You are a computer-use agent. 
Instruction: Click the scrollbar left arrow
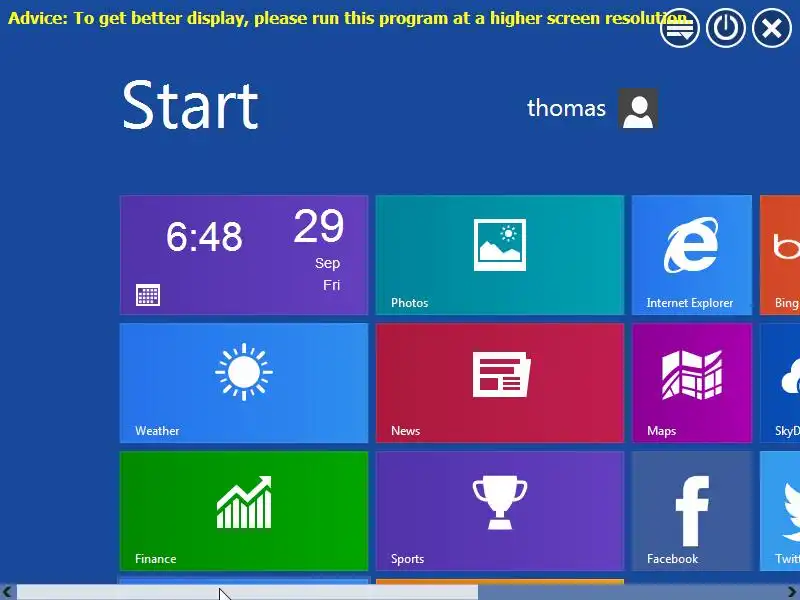pos(7,592)
